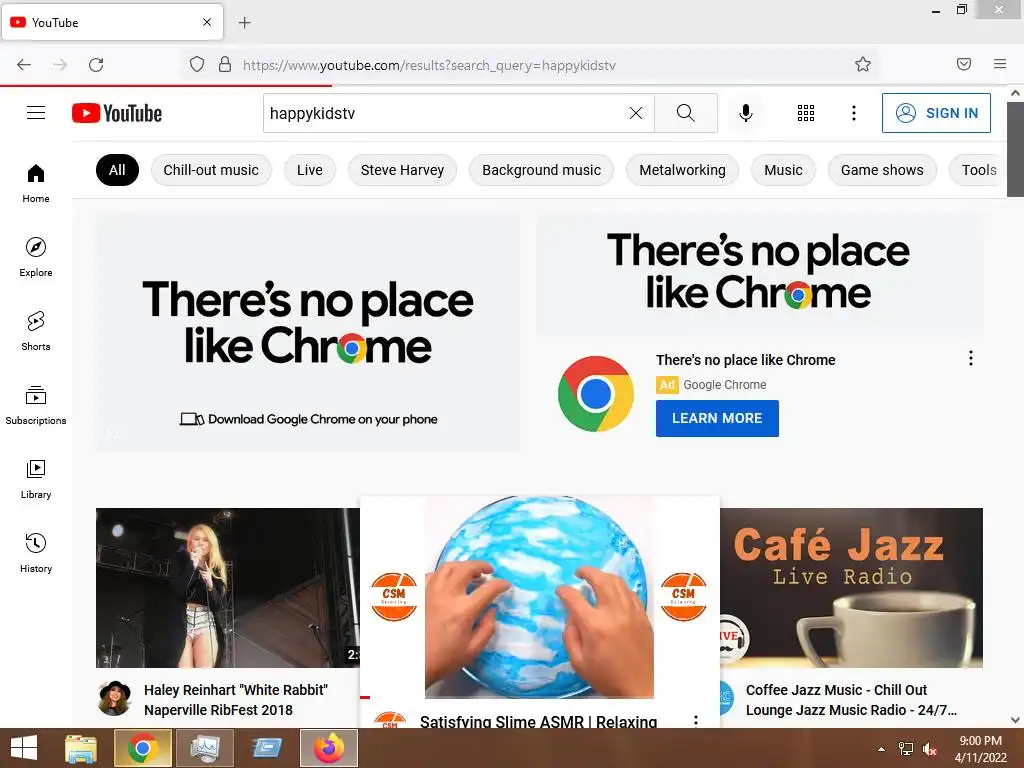The width and height of the screenshot is (1024, 768).
Task: Select the Live filter chip
Action: click(x=310, y=170)
